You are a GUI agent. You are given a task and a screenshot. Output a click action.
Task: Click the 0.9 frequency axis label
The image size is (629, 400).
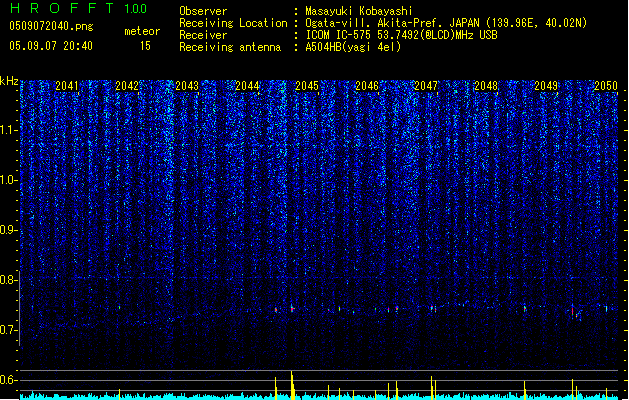(x=9, y=230)
